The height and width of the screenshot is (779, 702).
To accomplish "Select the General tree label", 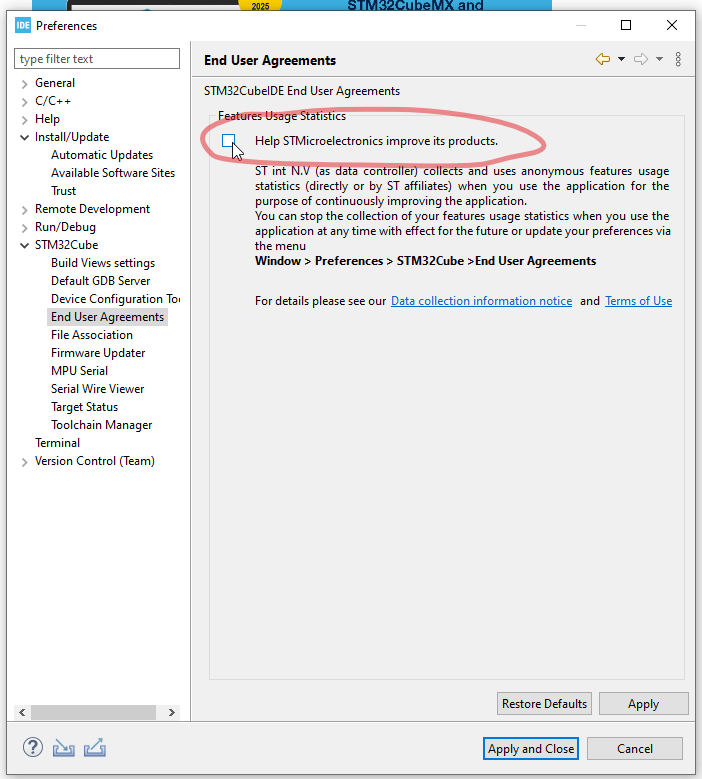I will pos(55,83).
